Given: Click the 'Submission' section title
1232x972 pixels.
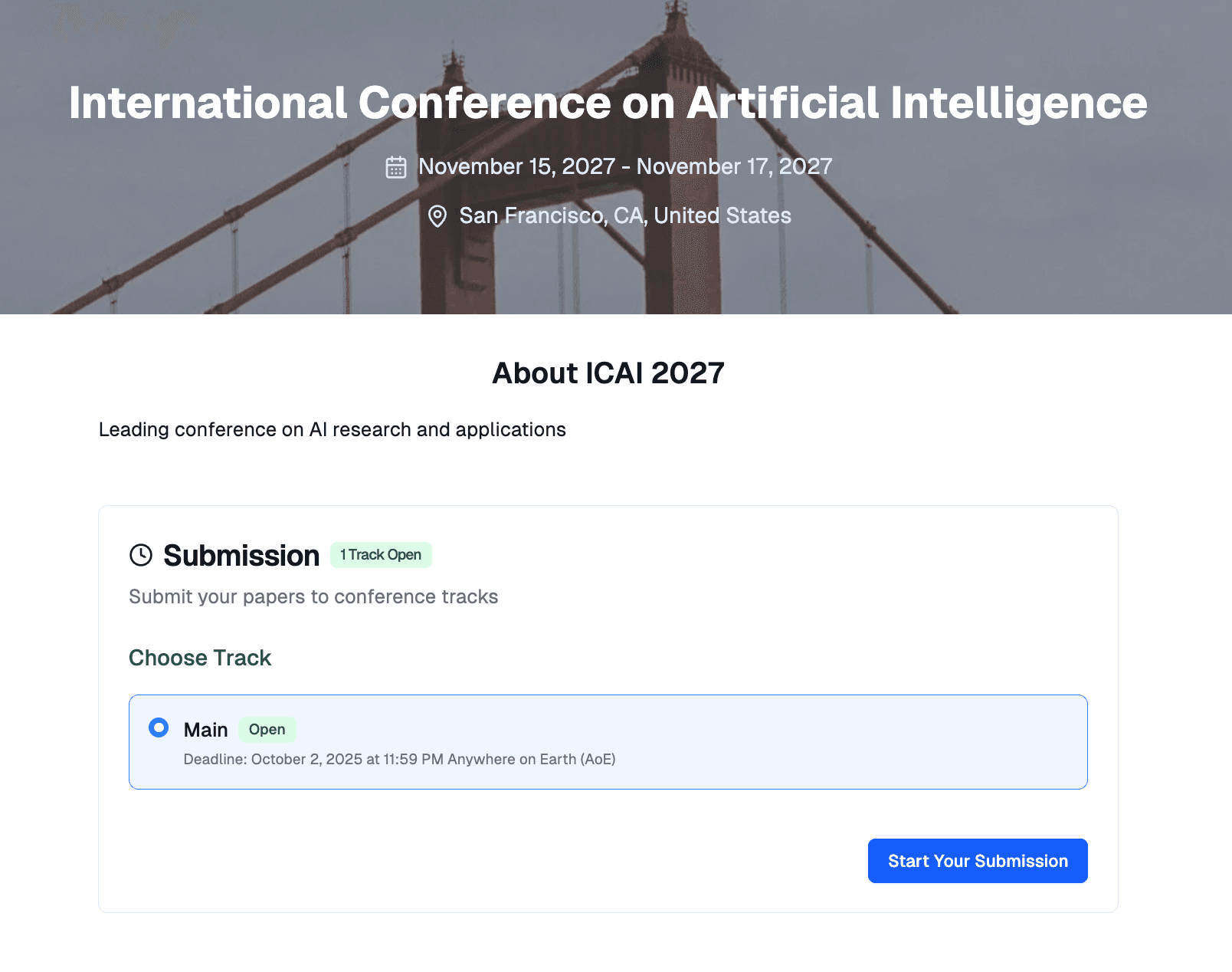Looking at the screenshot, I should point(241,555).
